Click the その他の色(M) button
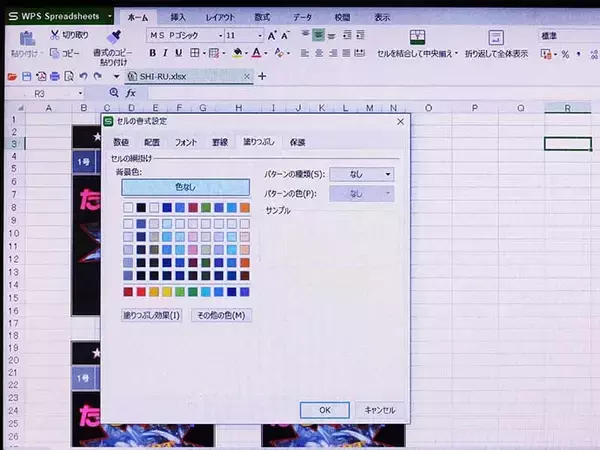This screenshot has height=450, width=600. [x=220, y=315]
